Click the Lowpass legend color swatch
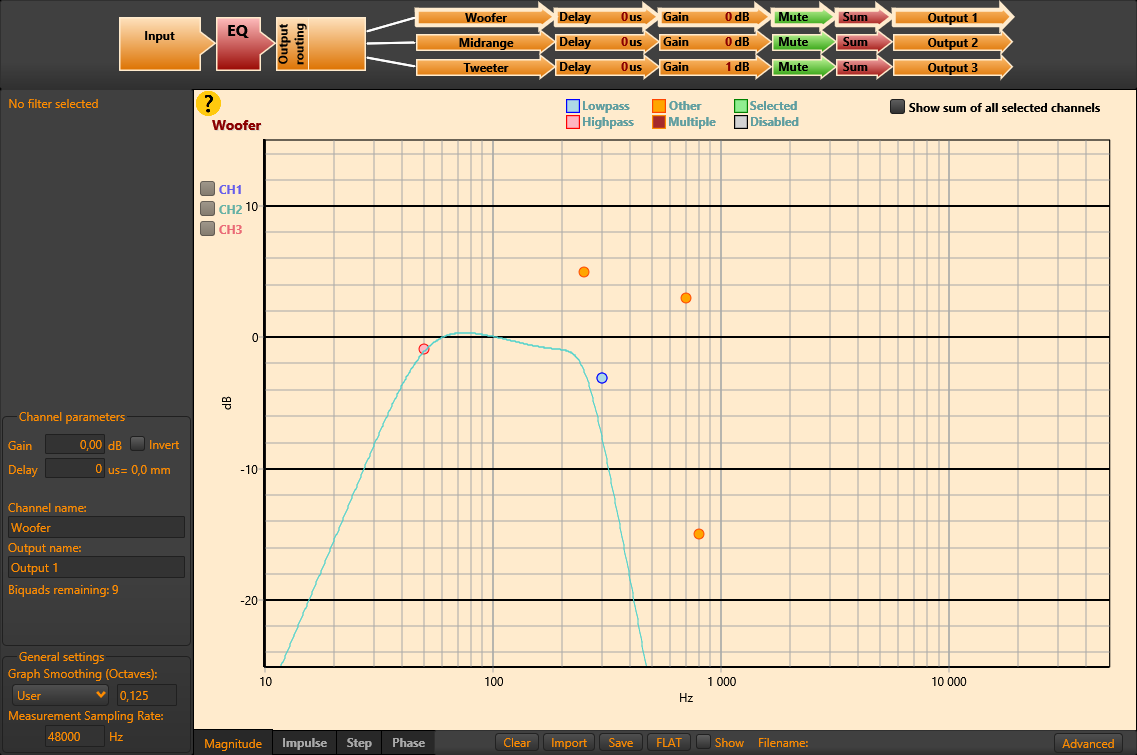Screen dimensions: 1137x755 point(573,106)
